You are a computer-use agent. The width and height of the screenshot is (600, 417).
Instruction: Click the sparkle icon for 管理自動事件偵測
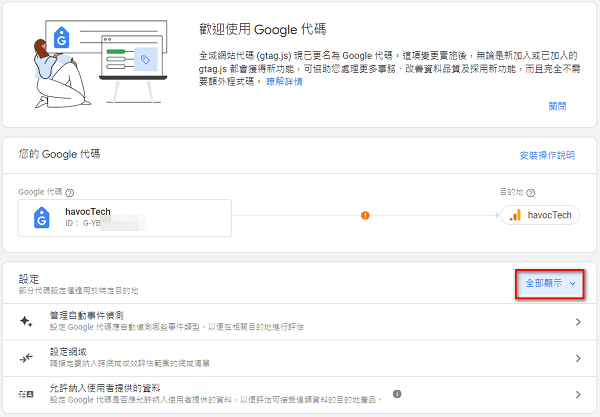tap(25, 321)
